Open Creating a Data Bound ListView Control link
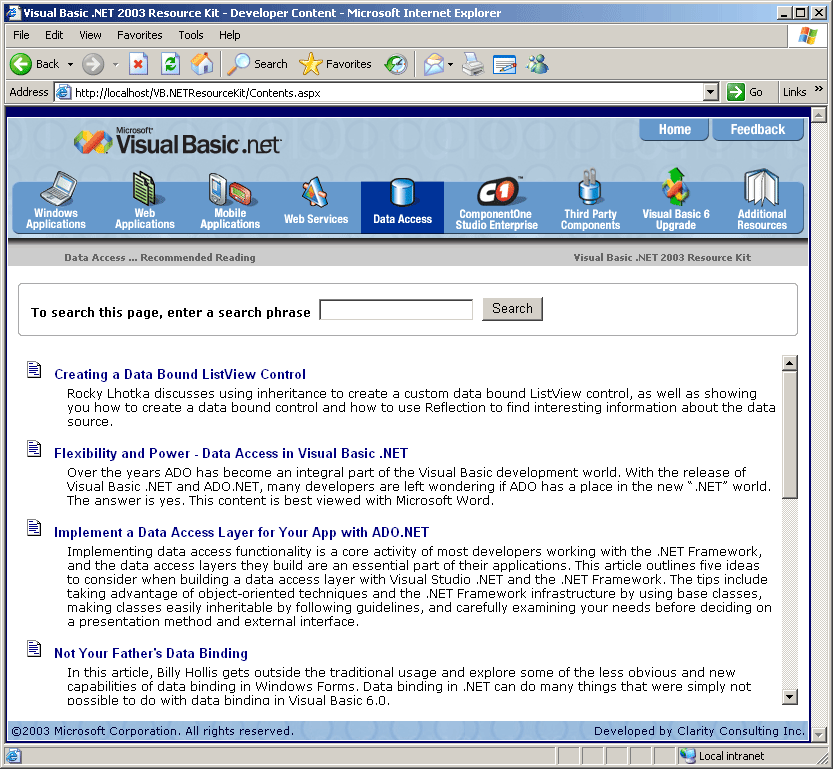This screenshot has width=833, height=769. (x=180, y=374)
